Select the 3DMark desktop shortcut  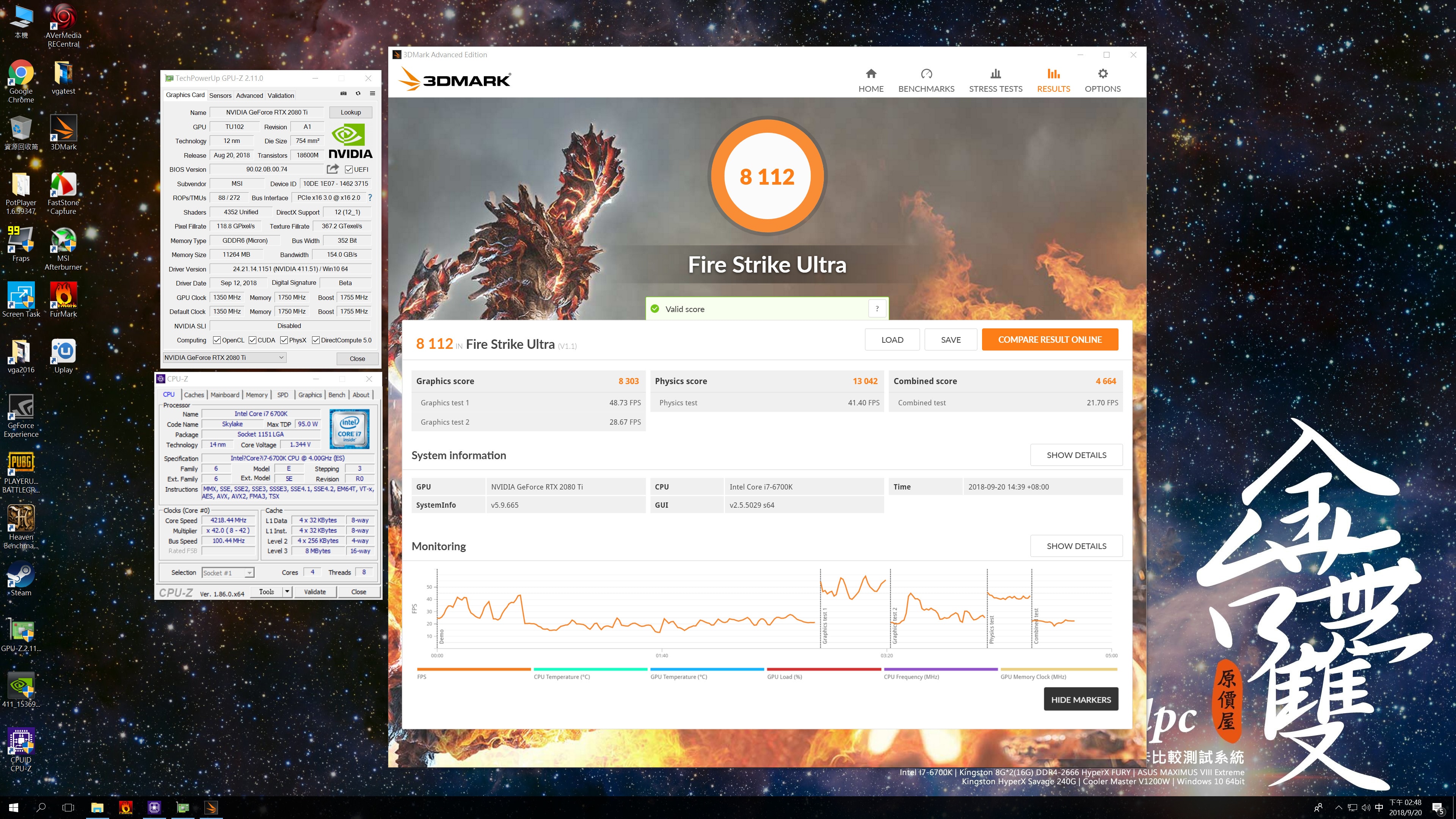(x=63, y=133)
